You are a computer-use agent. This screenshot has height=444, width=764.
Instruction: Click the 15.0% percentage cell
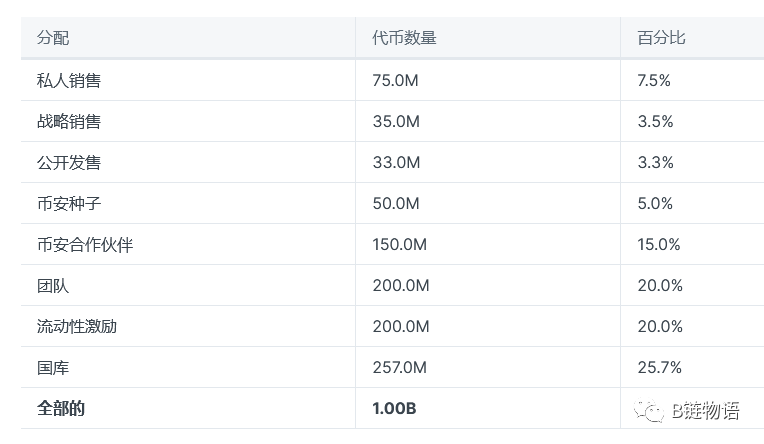pyautogui.click(x=659, y=244)
